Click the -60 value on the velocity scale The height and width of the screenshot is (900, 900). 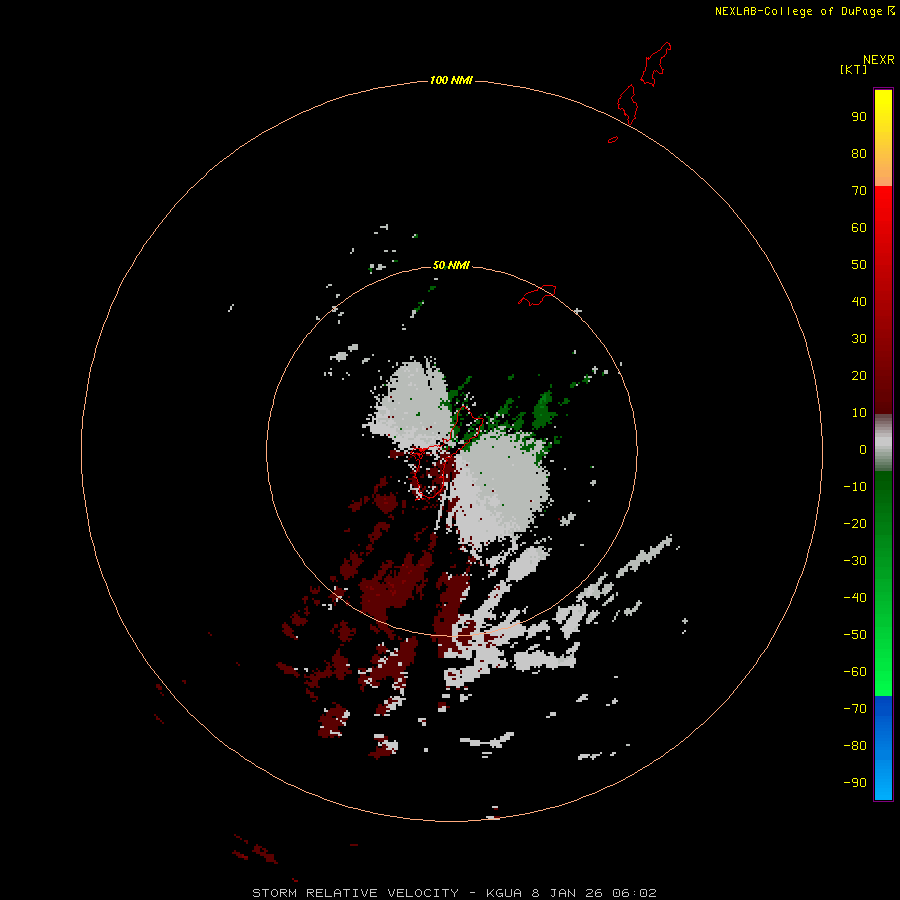[855, 672]
